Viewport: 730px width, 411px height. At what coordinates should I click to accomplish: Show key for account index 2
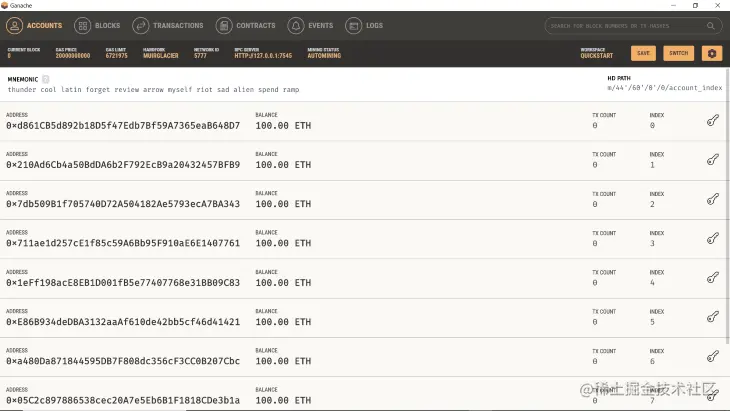(713, 199)
